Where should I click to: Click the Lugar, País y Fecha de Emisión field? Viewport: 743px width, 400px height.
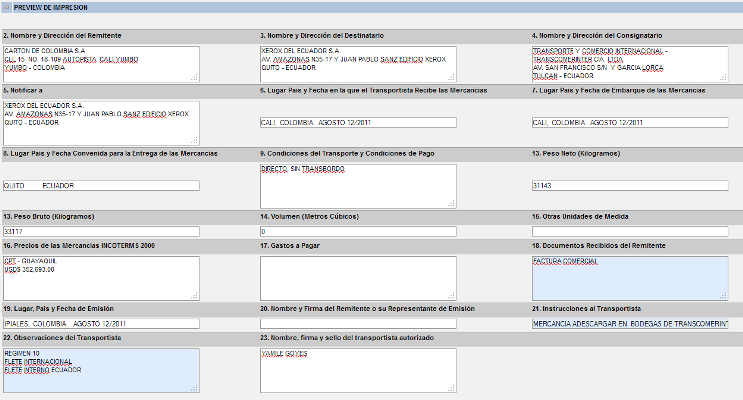(100, 323)
